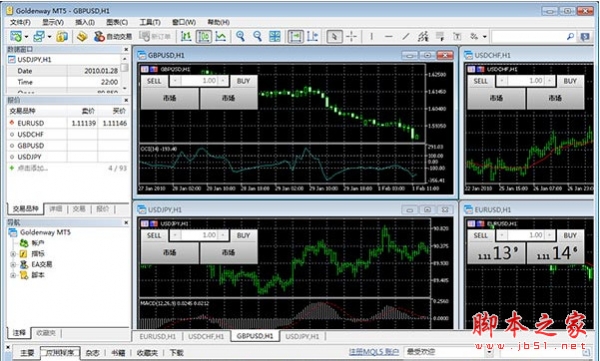Click the tile windows grid icon

(275, 37)
